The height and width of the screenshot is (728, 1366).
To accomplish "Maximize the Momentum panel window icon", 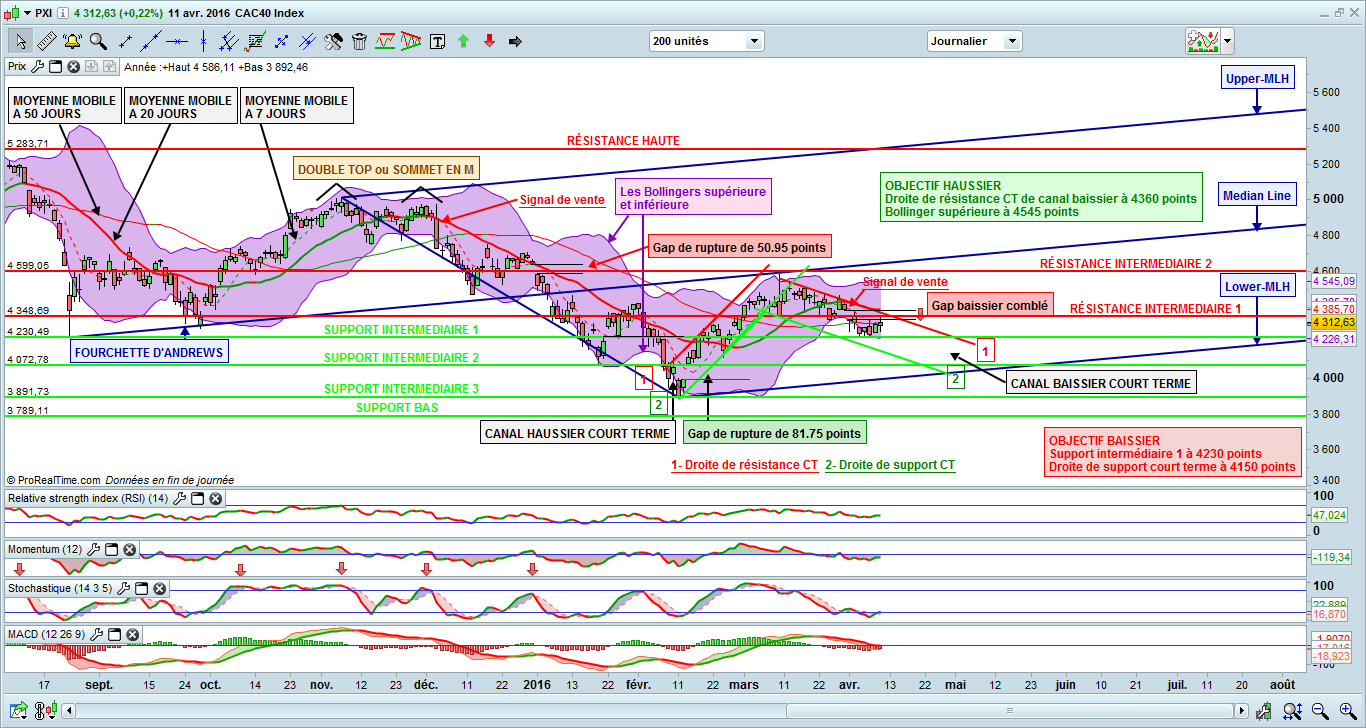I will [x=112, y=549].
